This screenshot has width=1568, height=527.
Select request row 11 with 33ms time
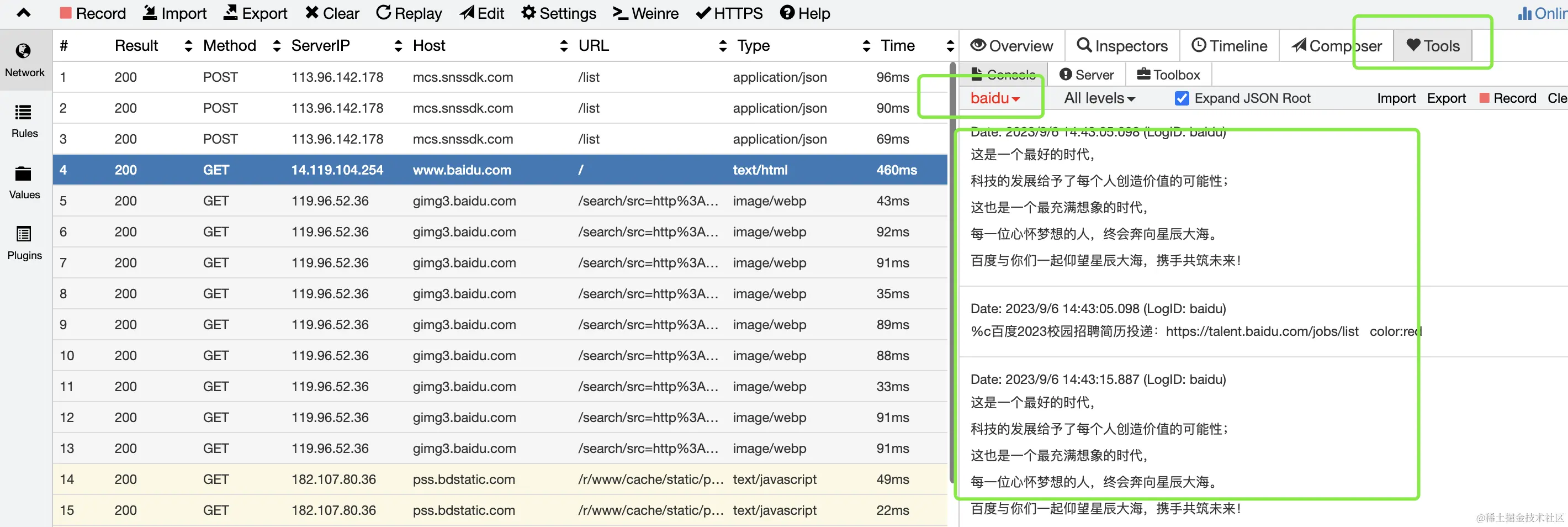tap(500, 387)
